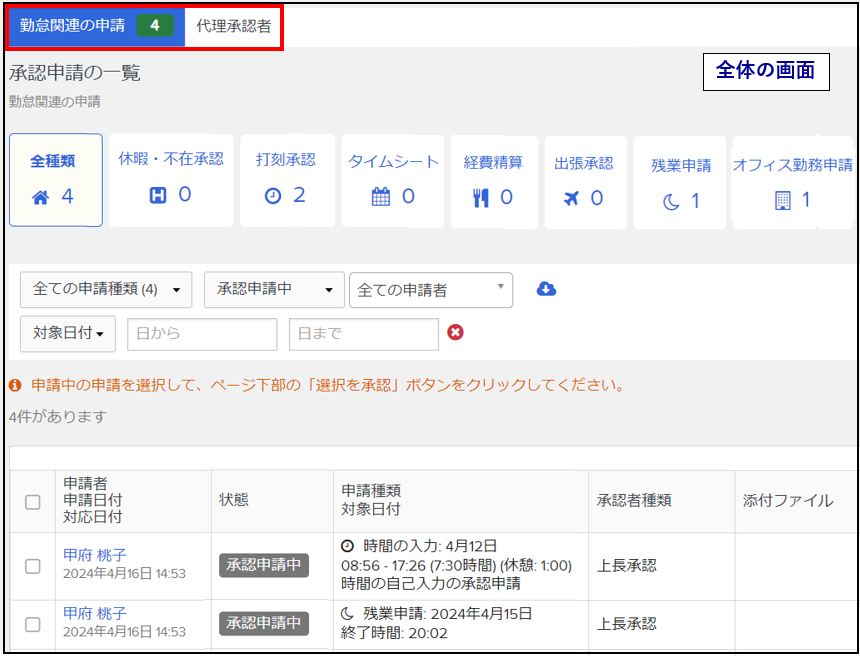Click the red clear-date X icon
The height and width of the screenshot is (656, 860).
(455, 333)
